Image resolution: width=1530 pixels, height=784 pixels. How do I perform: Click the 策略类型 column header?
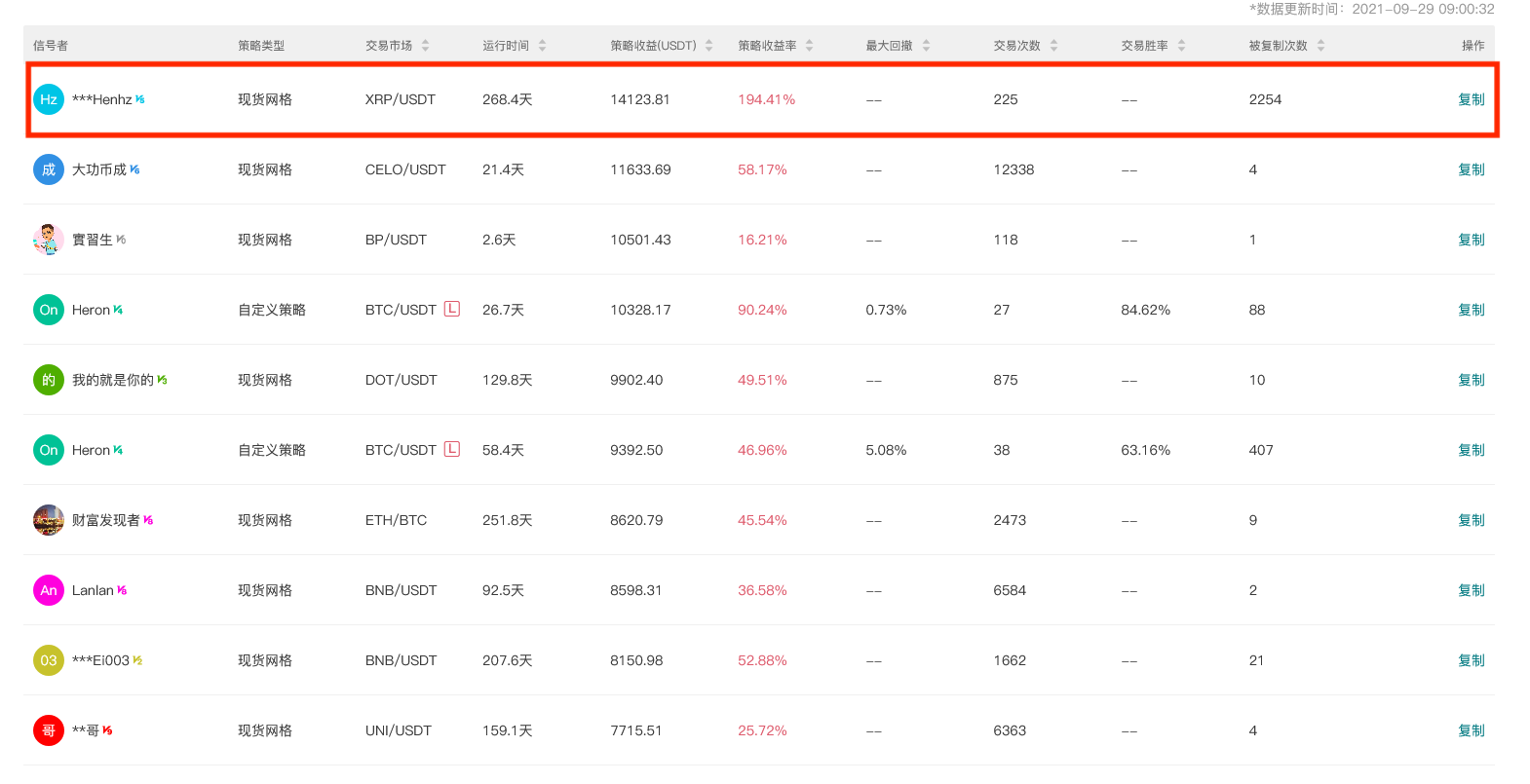pyautogui.click(x=261, y=46)
